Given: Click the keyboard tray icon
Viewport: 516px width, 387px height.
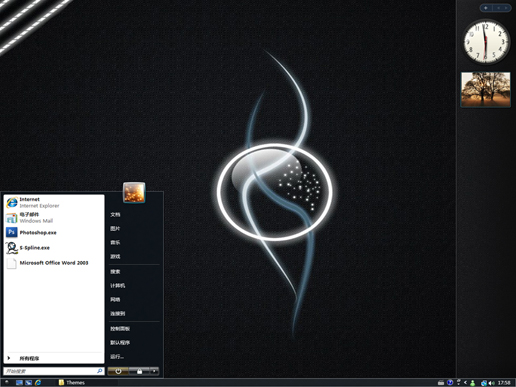Looking at the screenshot, I should [x=441, y=383].
